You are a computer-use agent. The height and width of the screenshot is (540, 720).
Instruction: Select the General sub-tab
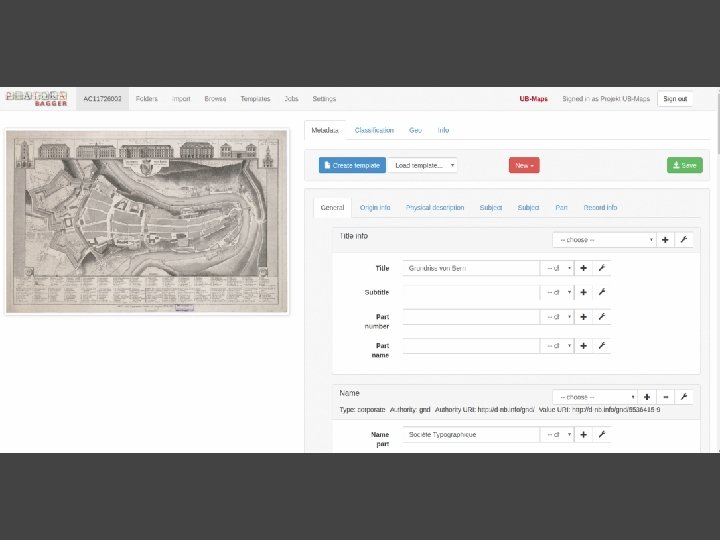[332, 208]
